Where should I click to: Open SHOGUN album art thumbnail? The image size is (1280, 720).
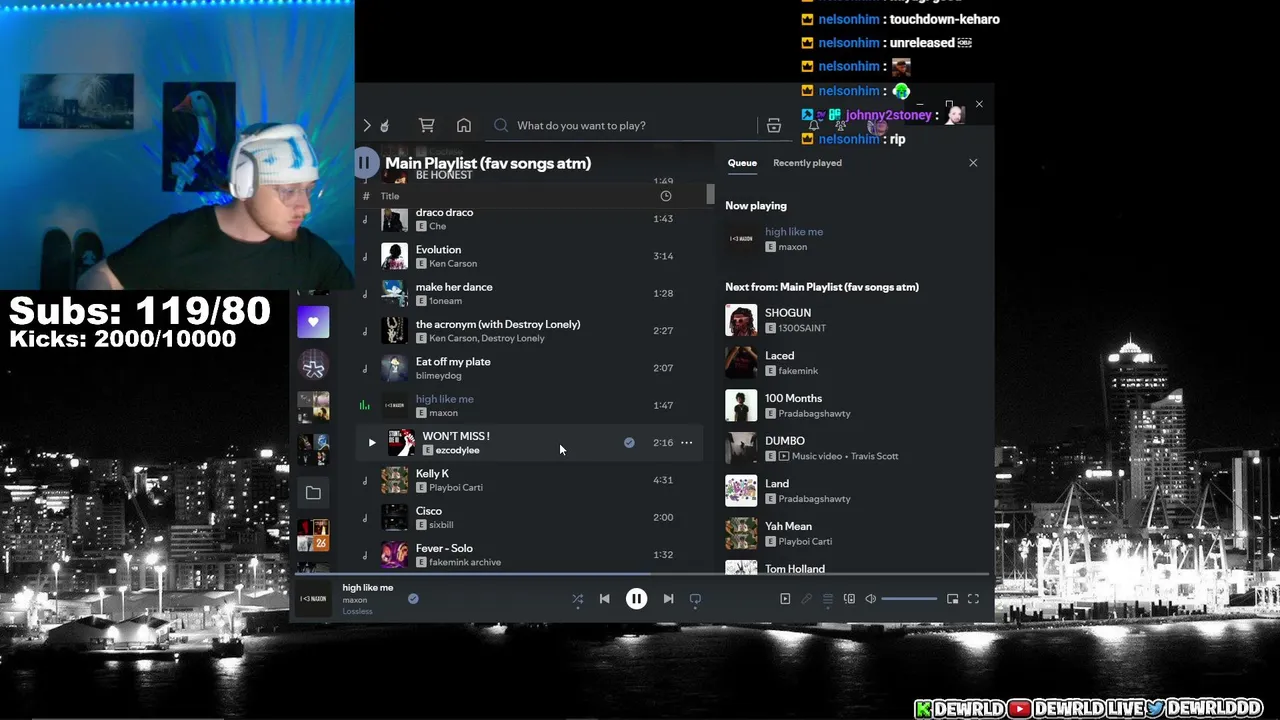(x=741, y=320)
